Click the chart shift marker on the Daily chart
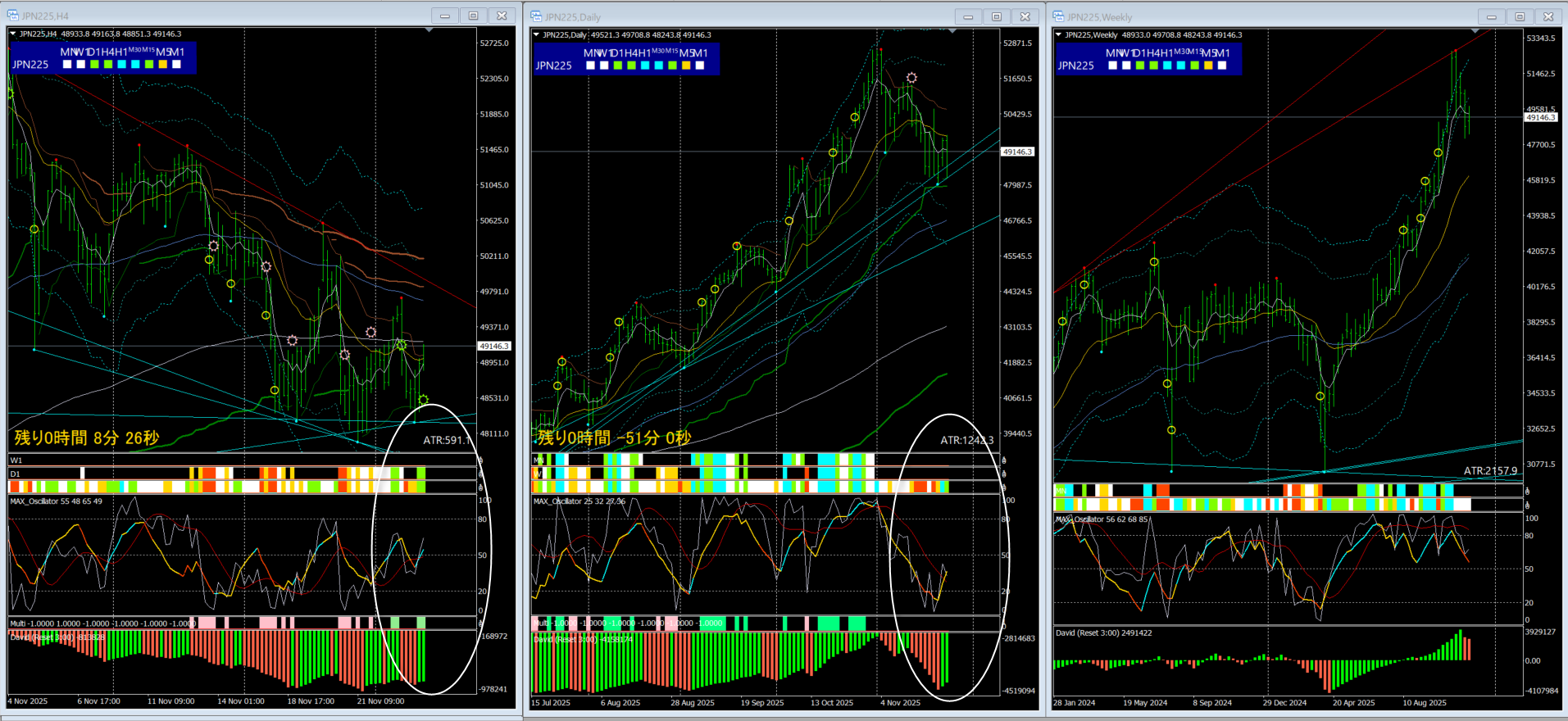 pos(952,31)
